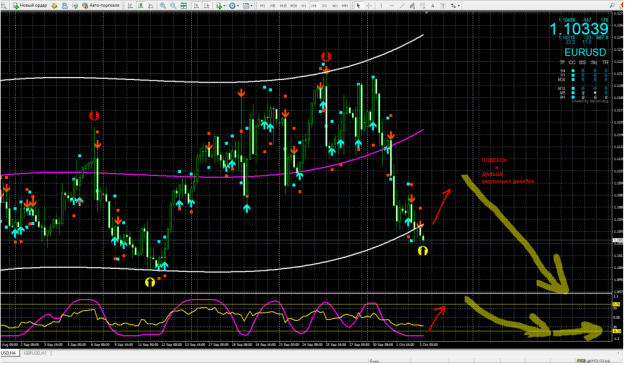Image resolution: width=625 pixels, height=365 pixels.
Task: Toggle the chart shift button
Action: pos(207,6)
